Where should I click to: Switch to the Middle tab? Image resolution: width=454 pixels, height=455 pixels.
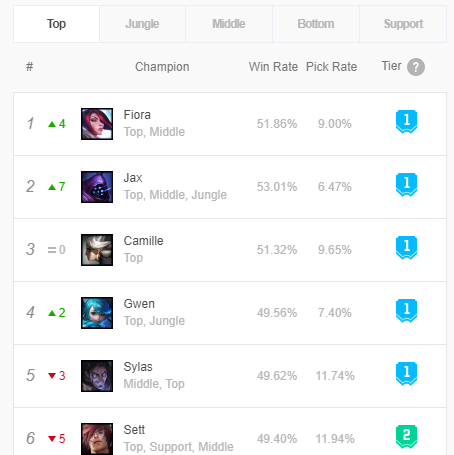(229, 24)
